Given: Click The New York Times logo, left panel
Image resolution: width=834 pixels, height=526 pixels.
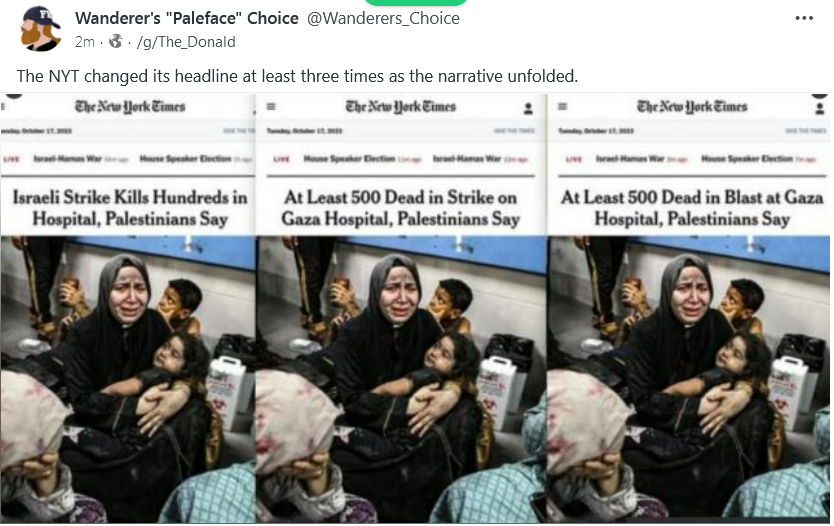Looking at the screenshot, I should (x=130, y=107).
